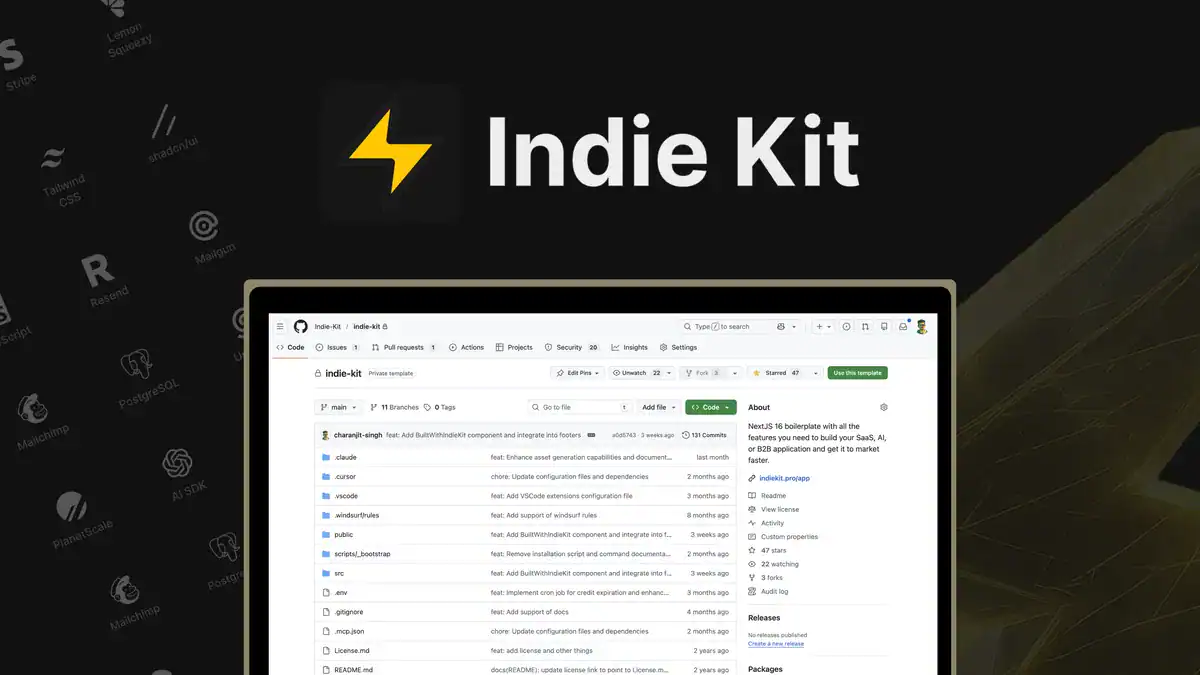Open the hamburger navigation menu icon
Viewport: 1200px width, 675px height.
280,327
